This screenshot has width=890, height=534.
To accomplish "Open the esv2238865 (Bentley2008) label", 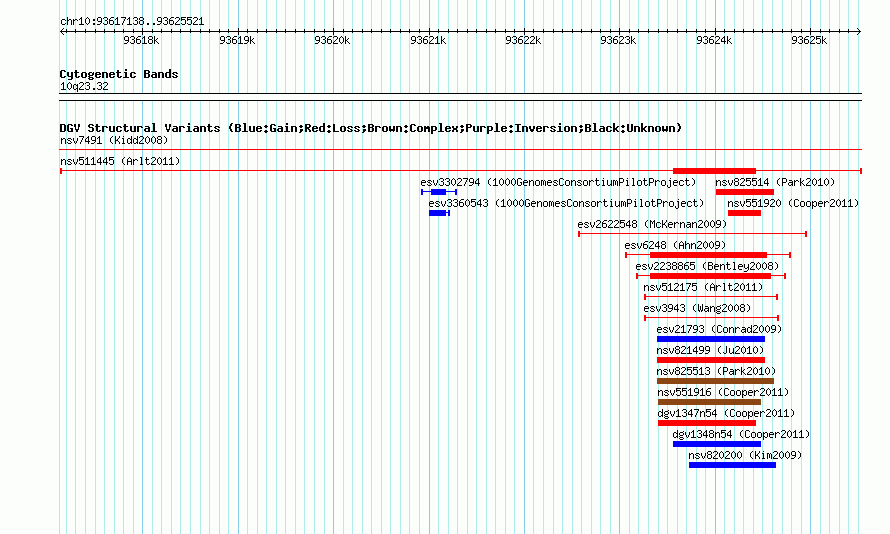I will [x=707, y=266].
